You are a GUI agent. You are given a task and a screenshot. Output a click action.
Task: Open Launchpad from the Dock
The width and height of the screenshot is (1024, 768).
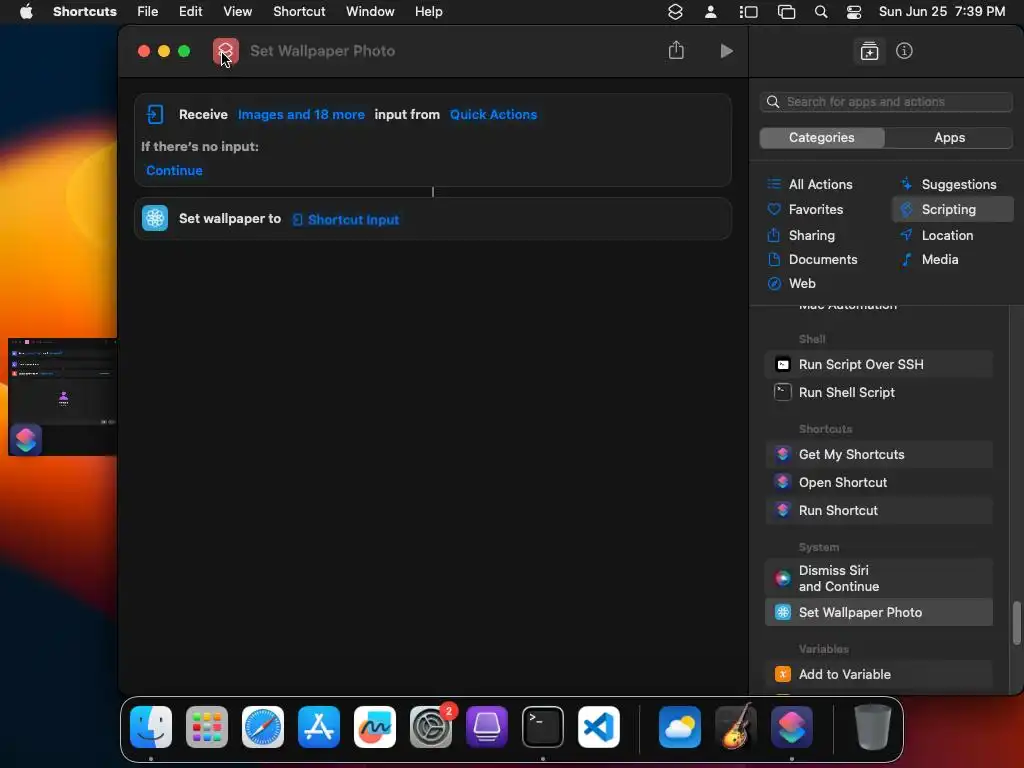207,727
